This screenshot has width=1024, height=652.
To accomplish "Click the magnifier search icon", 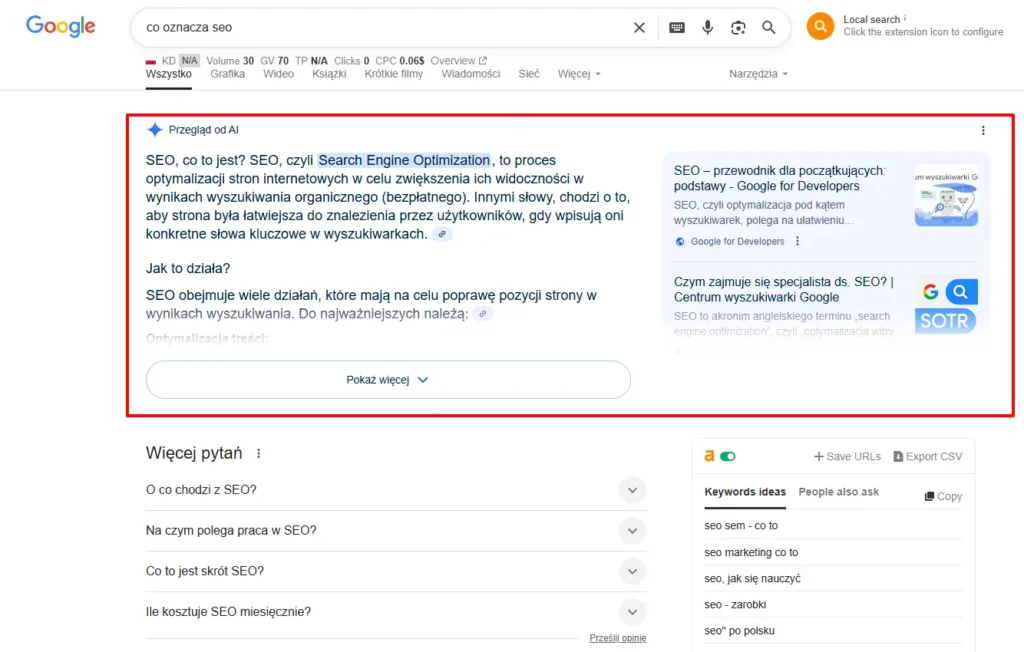I will (769, 27).
